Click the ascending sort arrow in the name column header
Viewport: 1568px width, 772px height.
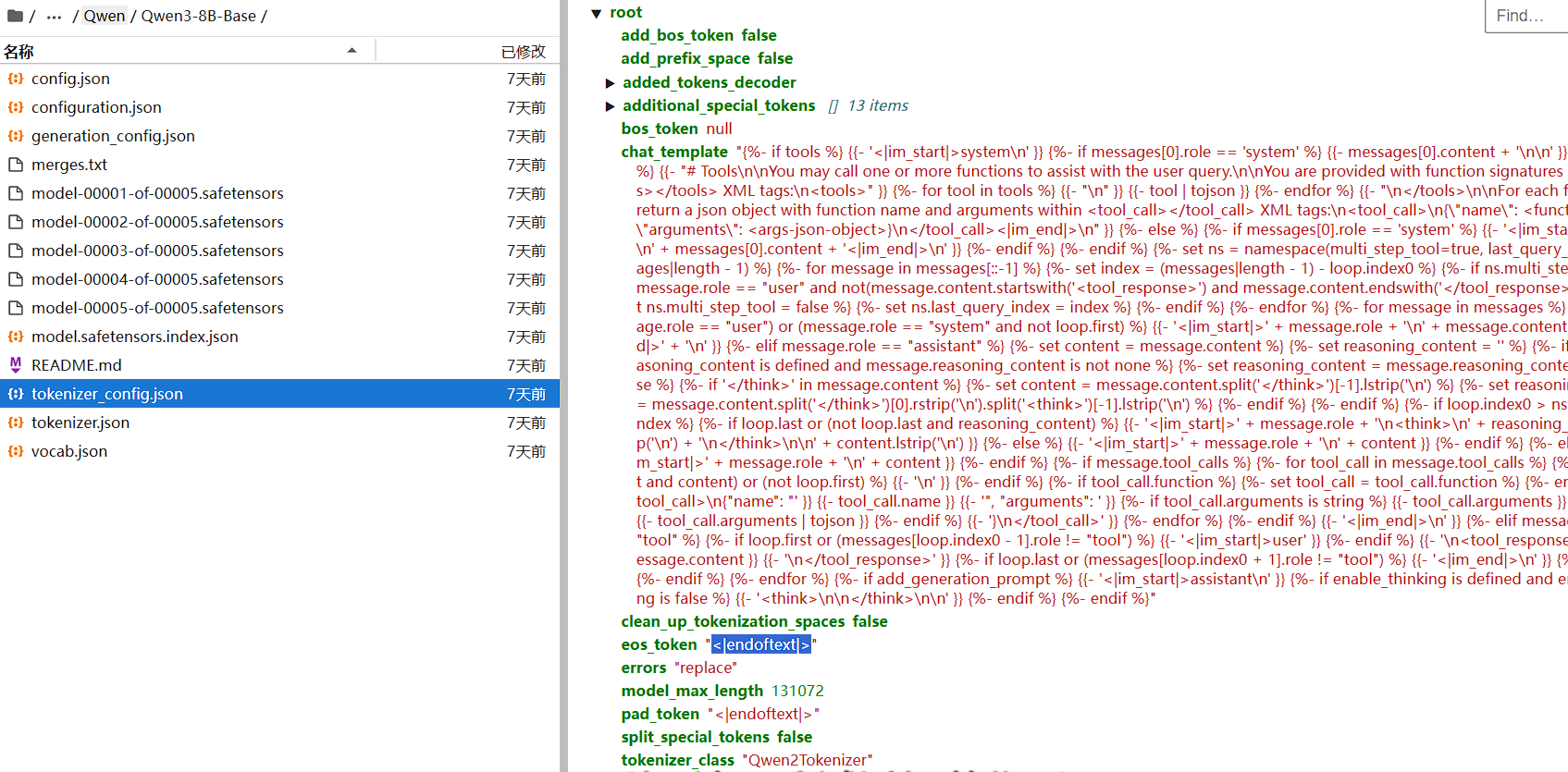coord(352,51)
